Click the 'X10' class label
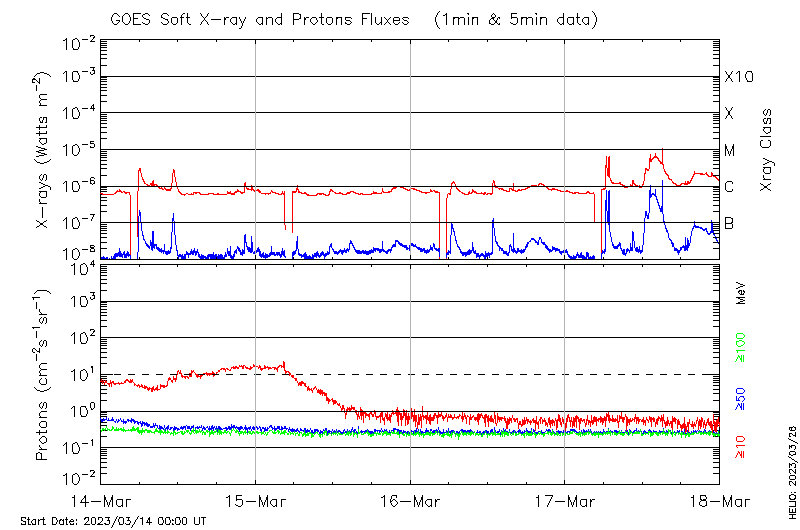Screen dimensions: 800x530 [739, 77]
